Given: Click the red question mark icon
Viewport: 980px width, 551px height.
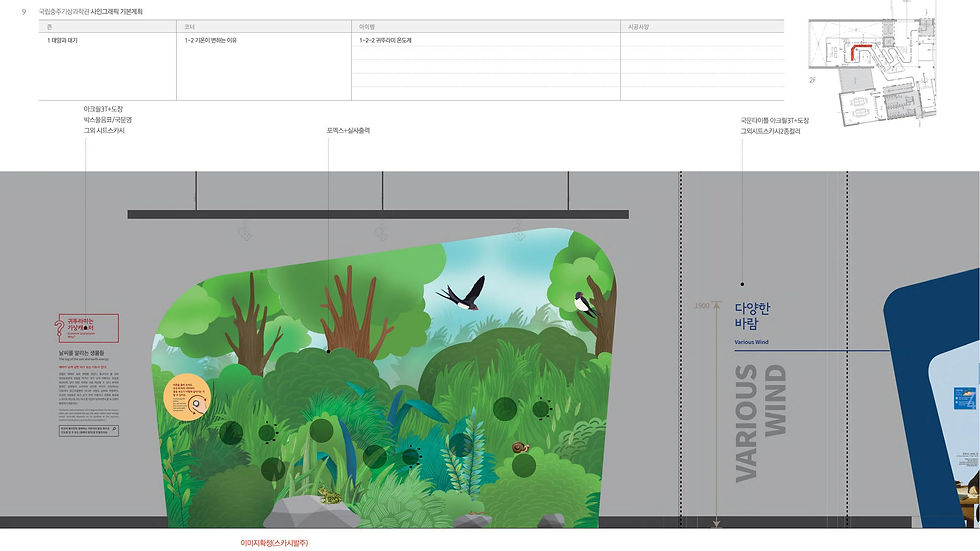Looking at the screenshot, I should click(59, 327).
